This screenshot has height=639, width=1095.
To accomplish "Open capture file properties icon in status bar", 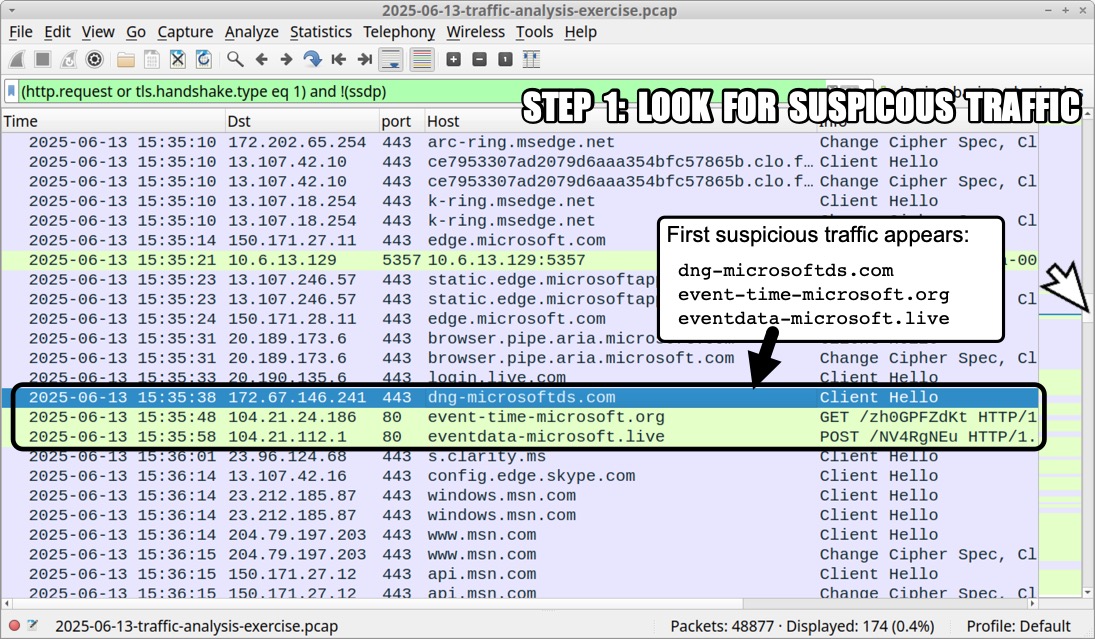I will [x=33, y=626].
